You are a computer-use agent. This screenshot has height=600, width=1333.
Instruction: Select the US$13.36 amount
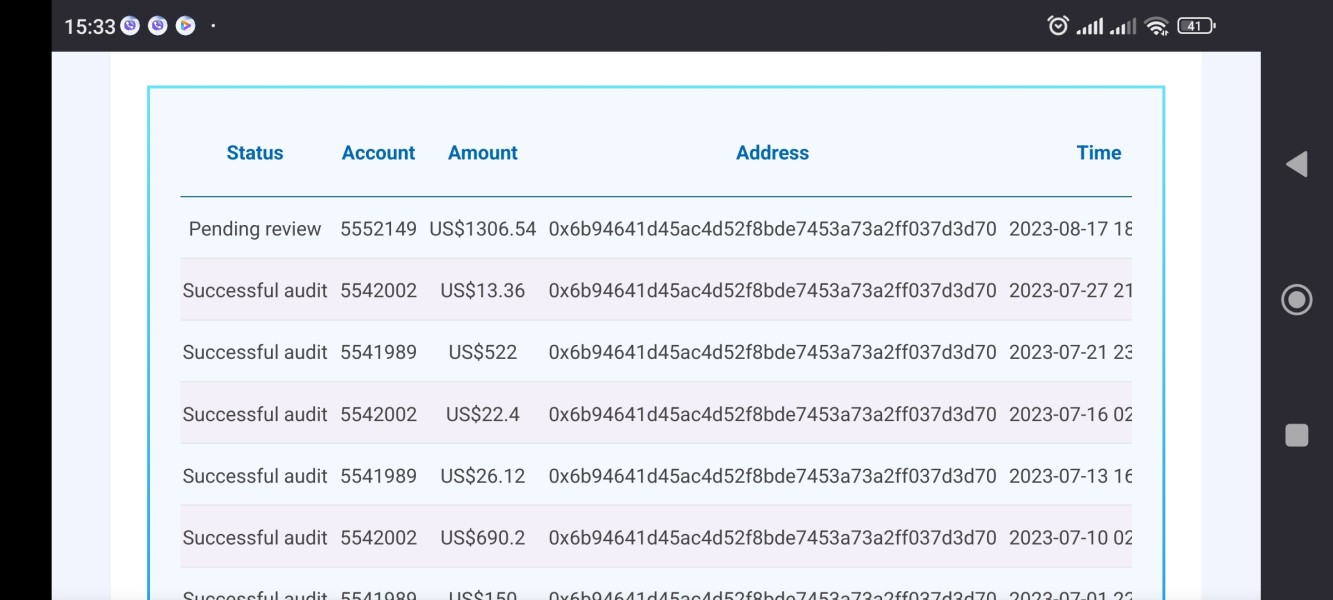point(483,290)
